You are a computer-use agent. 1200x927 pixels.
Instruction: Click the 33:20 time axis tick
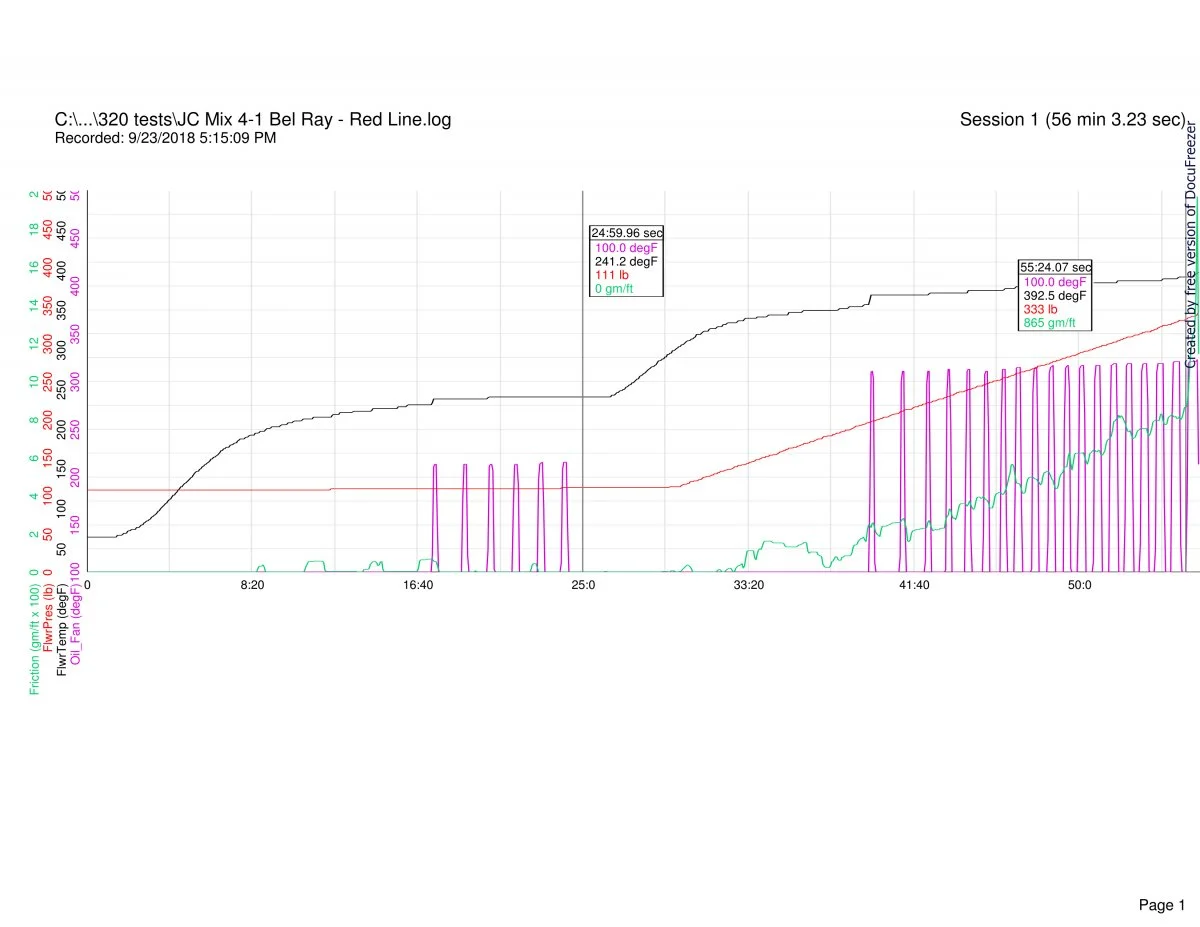click(x=748, y=584)
